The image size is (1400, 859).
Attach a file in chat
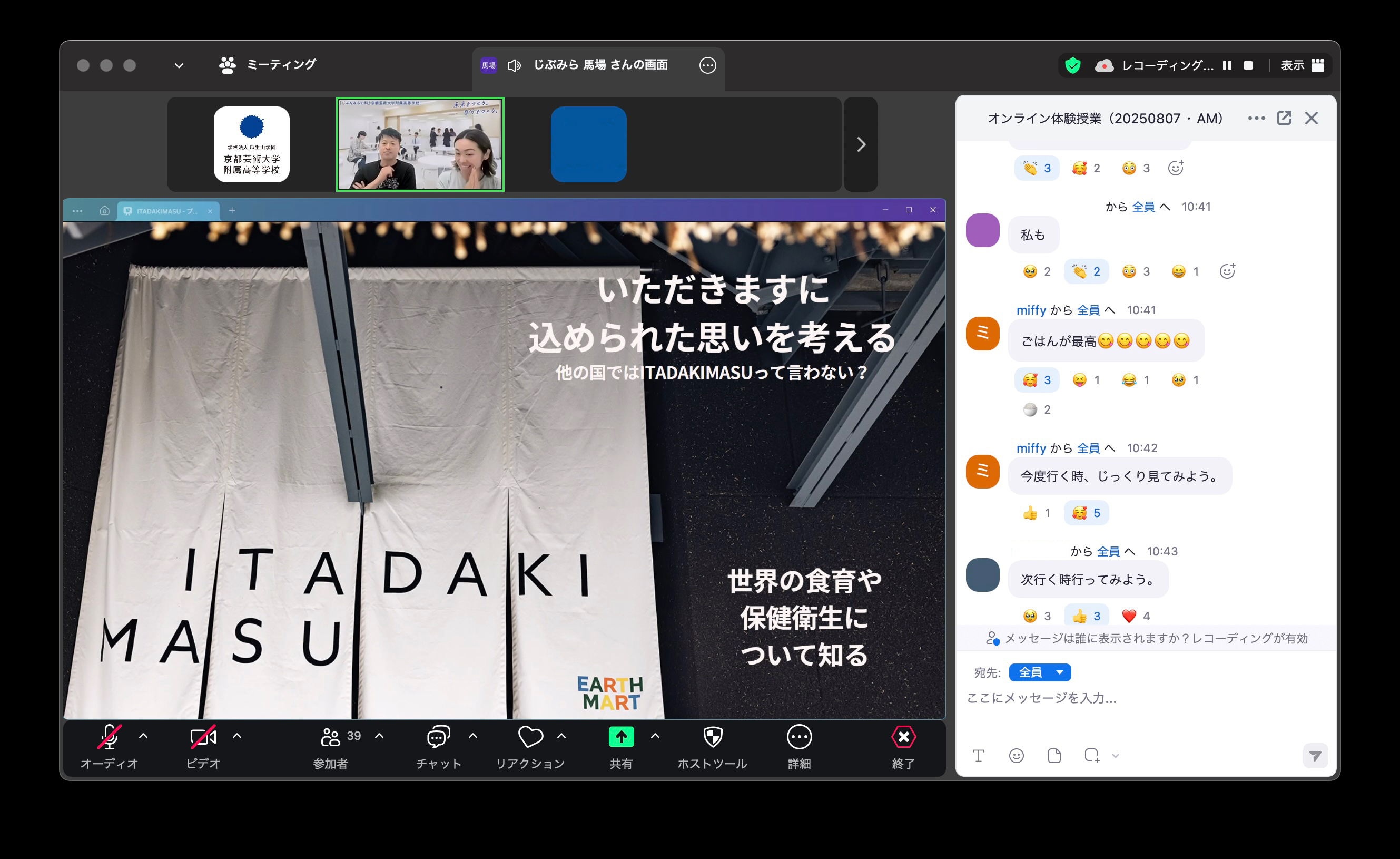(x=1054, y=756)
